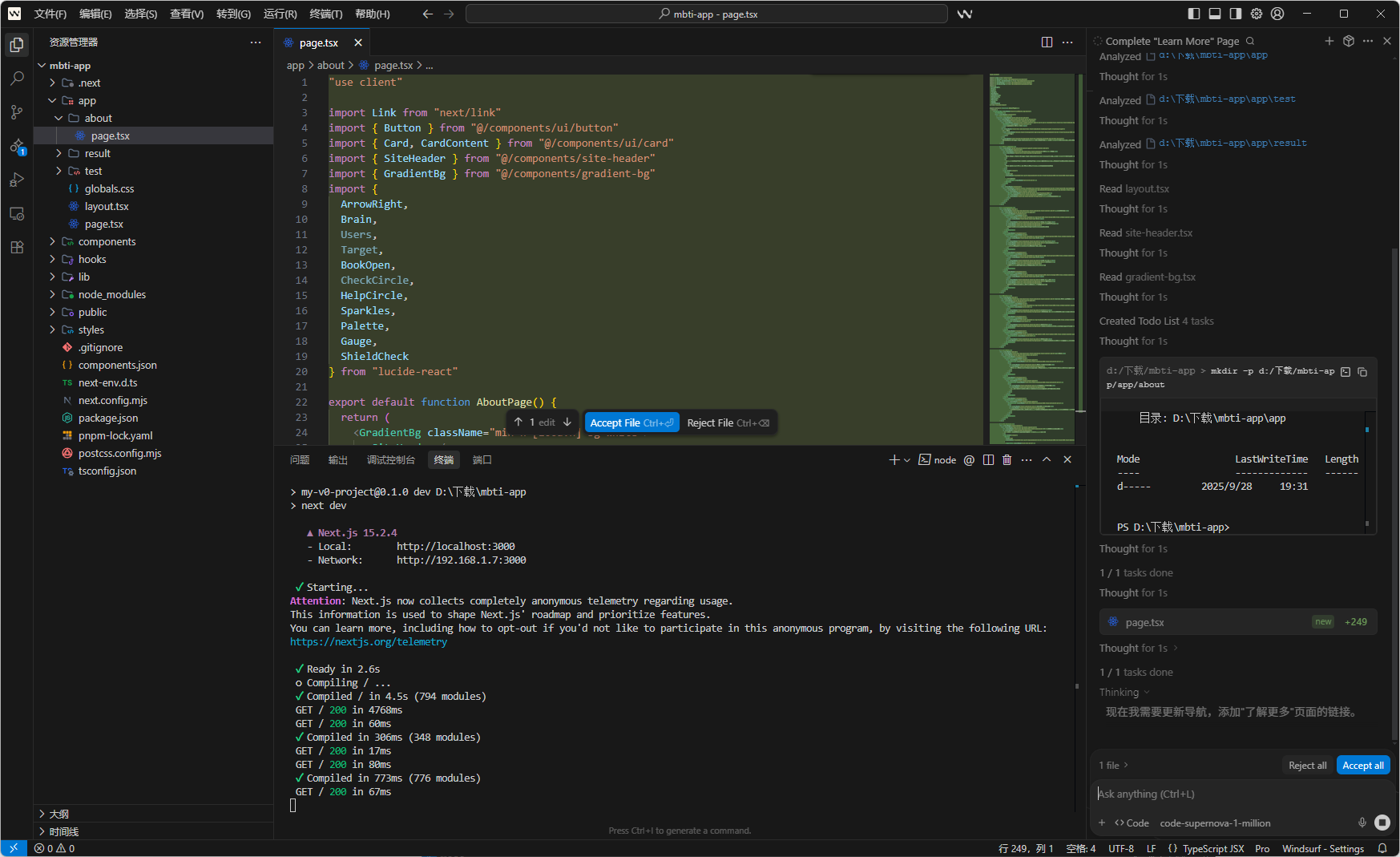This screenshot has height=857, width=1400.
Task: Open Source Control view in activity bar
Action: 17,112
